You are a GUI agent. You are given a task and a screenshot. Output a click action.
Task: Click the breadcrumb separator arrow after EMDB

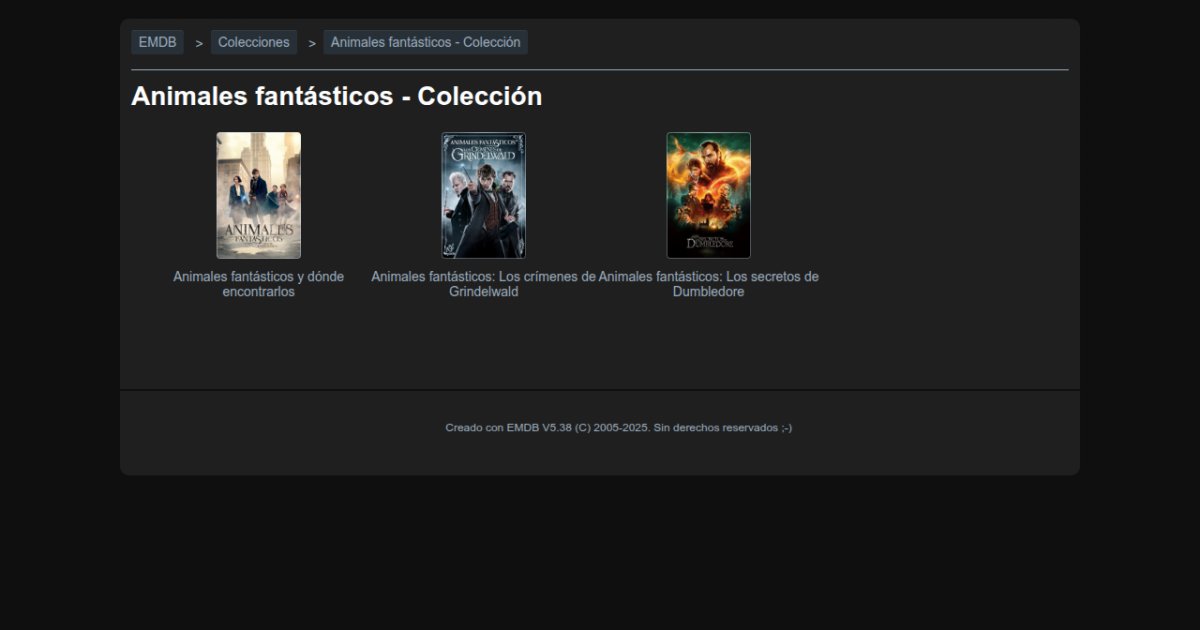pyautogui.click(x=199, y=43)
